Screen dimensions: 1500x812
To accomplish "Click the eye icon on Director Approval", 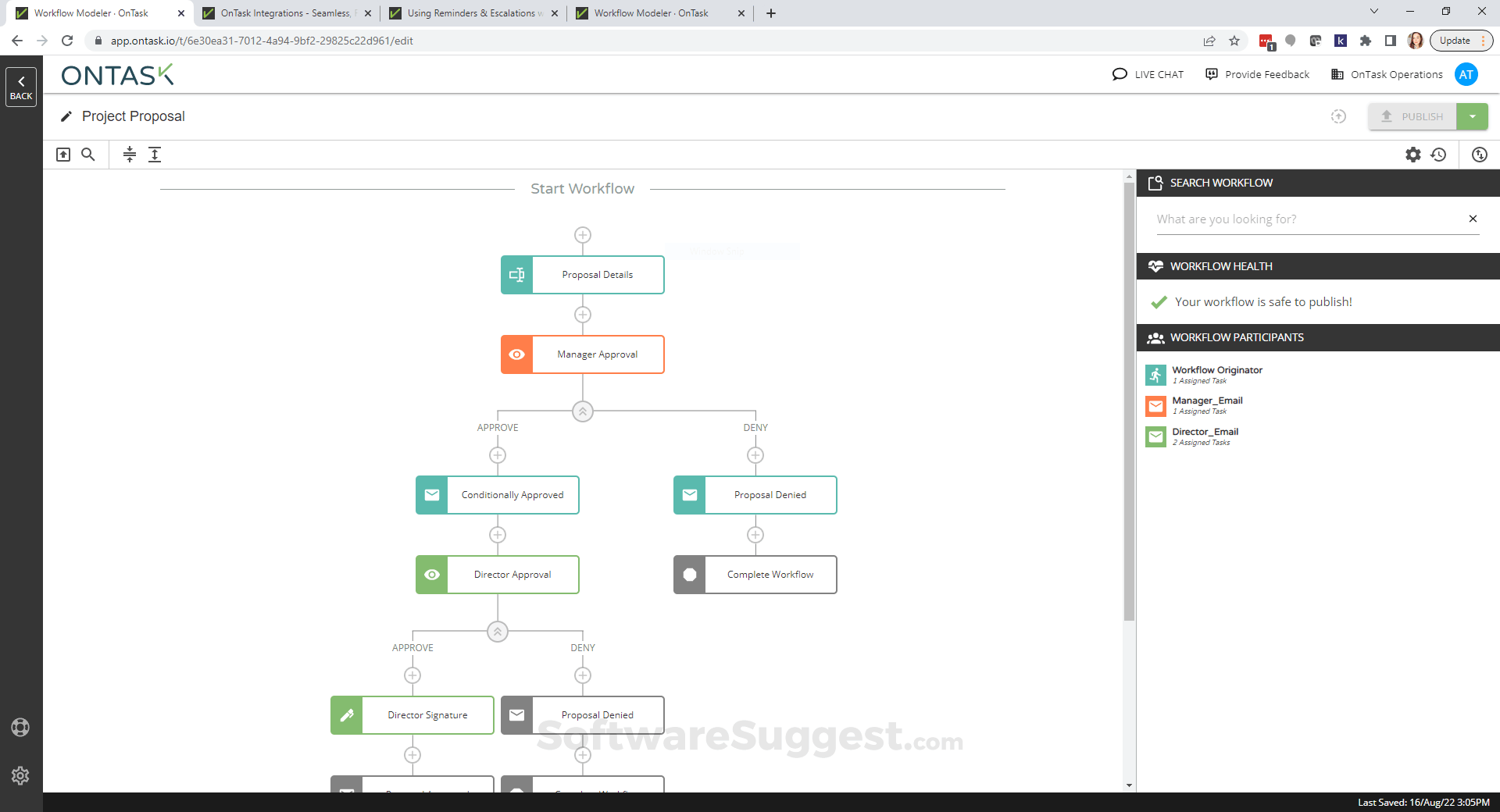I will (x=431, y=574).
